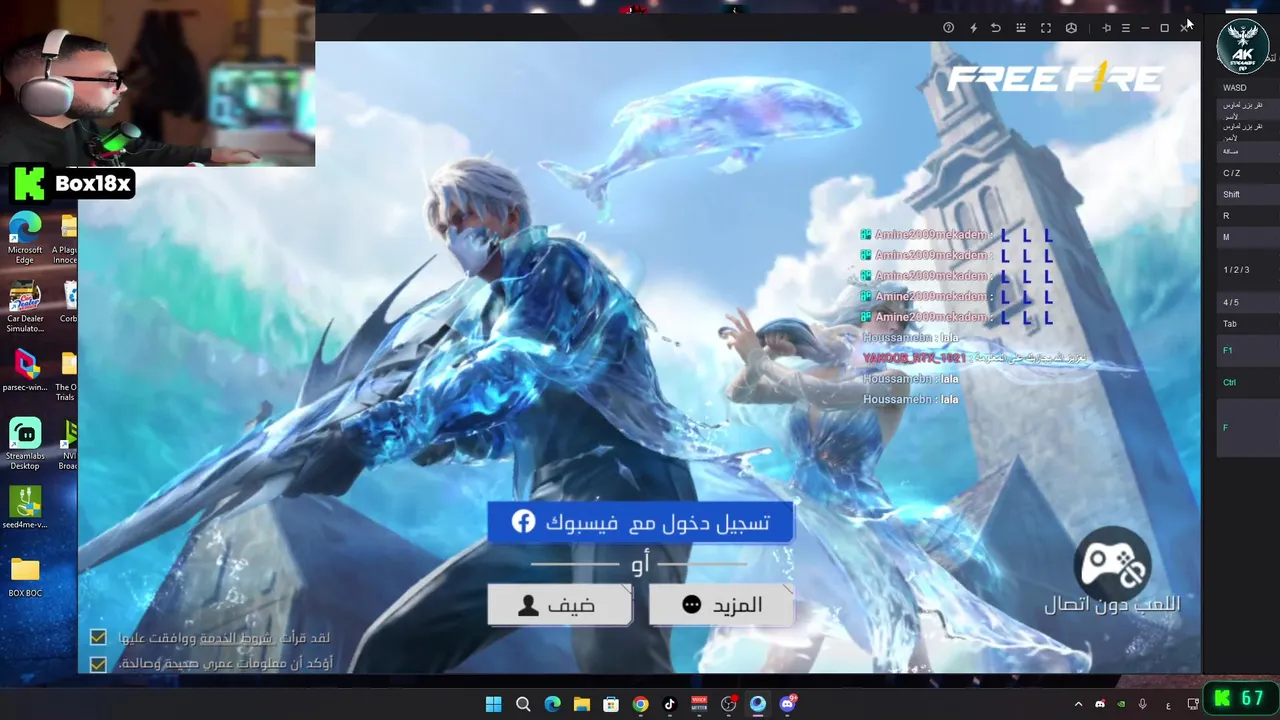Open Microsoft Store from the taskbar
The height and width of the screenshot is (720, 1280).
[611, 704]
